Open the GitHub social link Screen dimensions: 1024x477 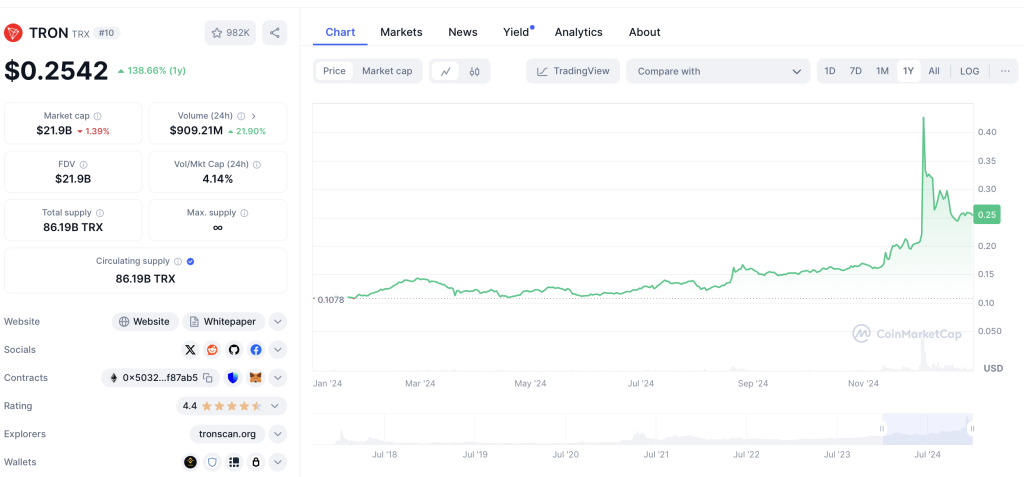pyautogui.click(x=234, y=350)
